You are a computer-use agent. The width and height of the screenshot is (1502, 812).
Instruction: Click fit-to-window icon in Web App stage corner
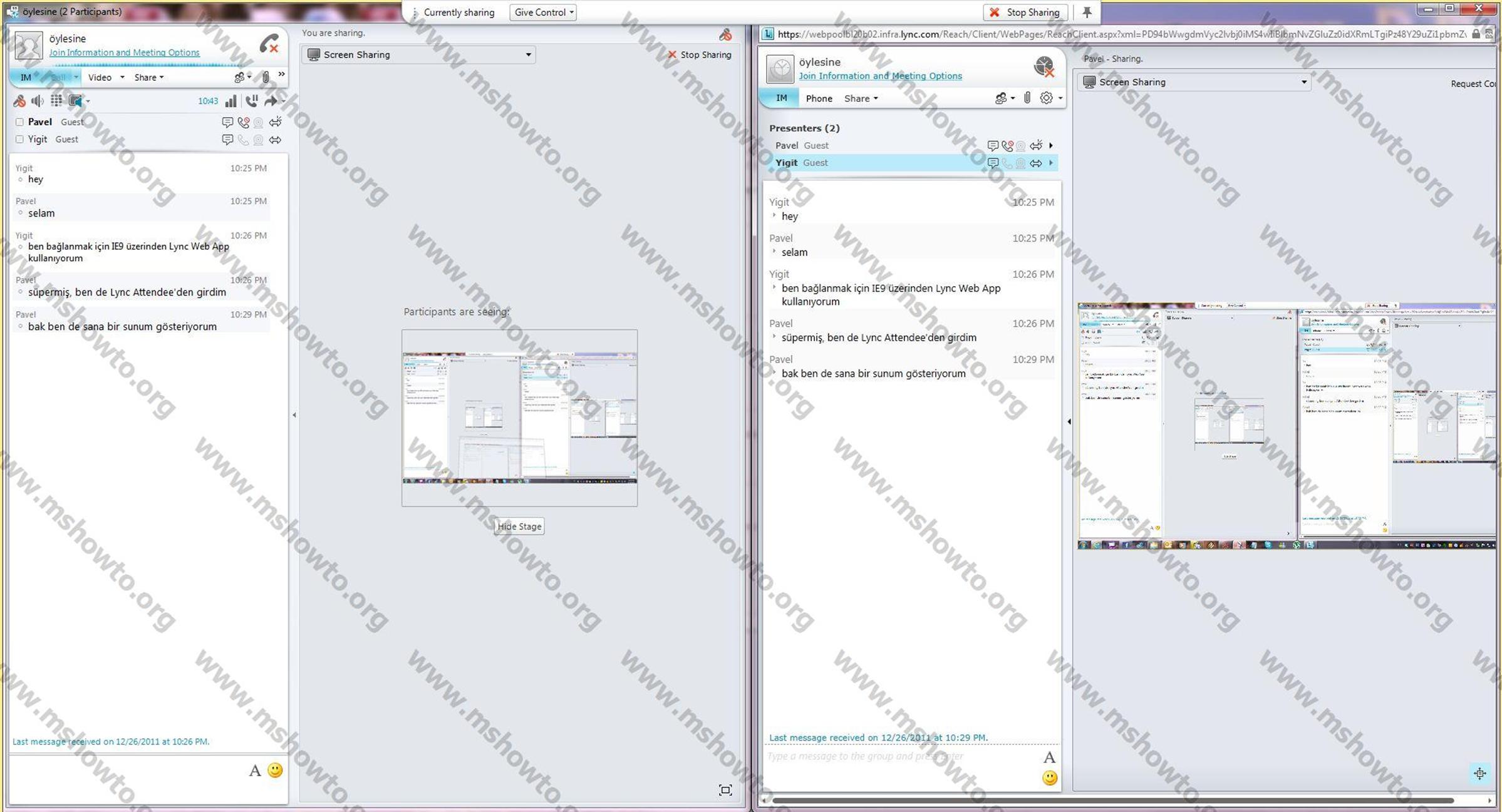[x=1479, y=773]
